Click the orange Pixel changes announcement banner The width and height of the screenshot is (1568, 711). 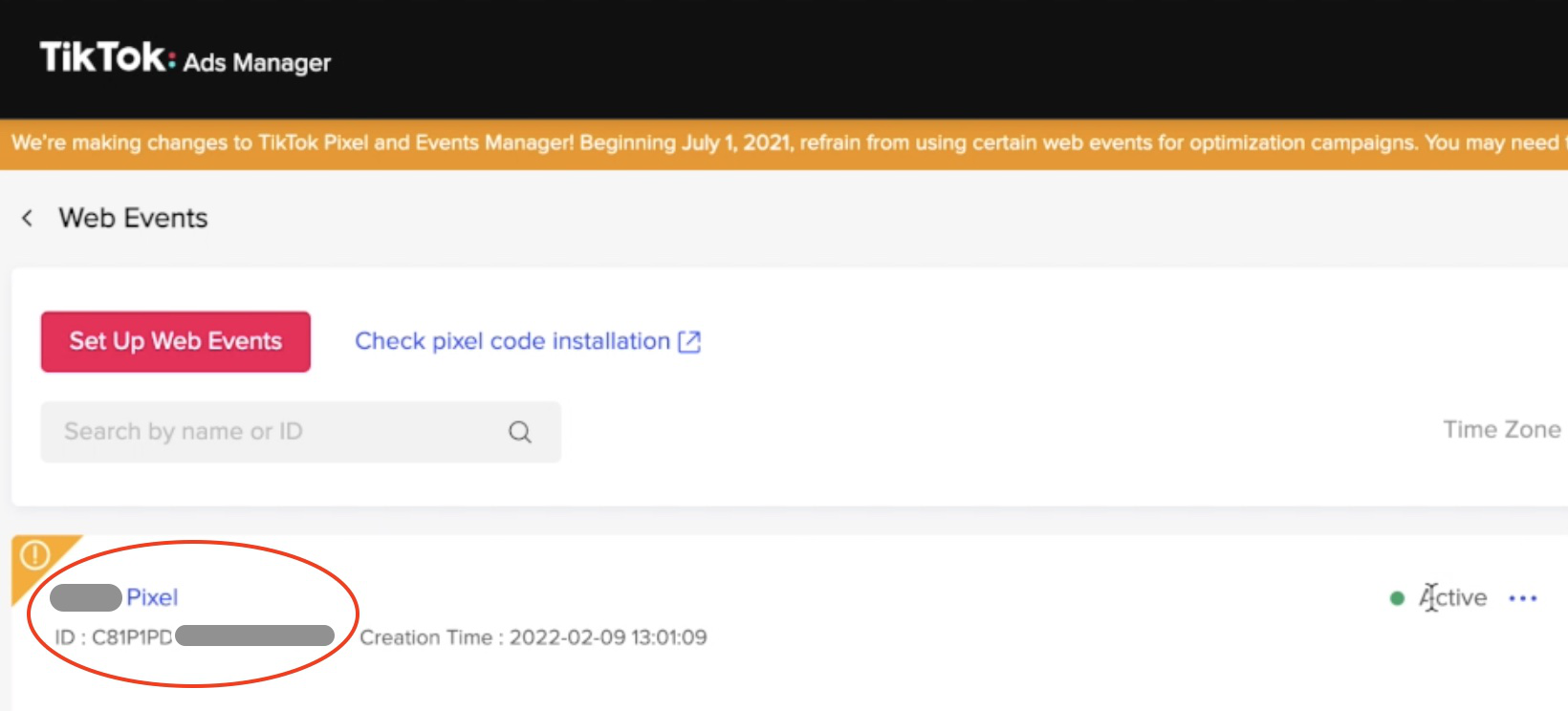pyautogui.click(x=784, y=143)
